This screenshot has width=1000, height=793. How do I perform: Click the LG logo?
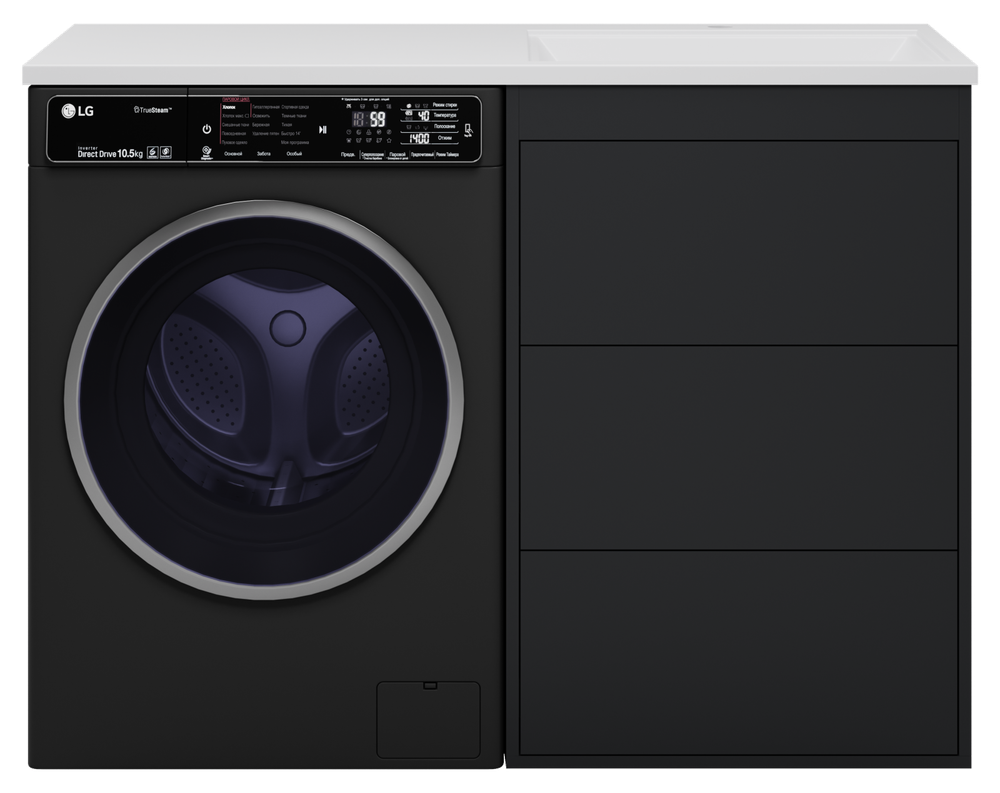click(x=78, y=111)
